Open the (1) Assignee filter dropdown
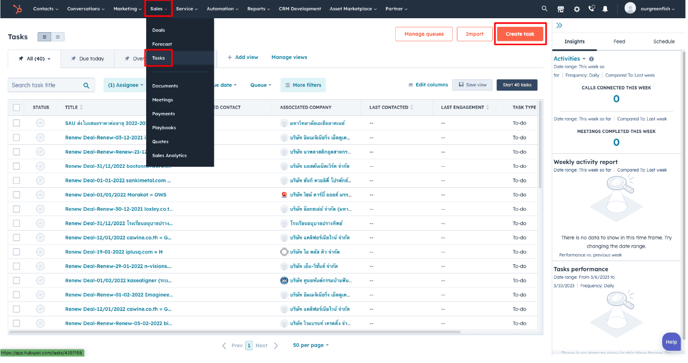688x363 pixels. click(x=125, y=85)
